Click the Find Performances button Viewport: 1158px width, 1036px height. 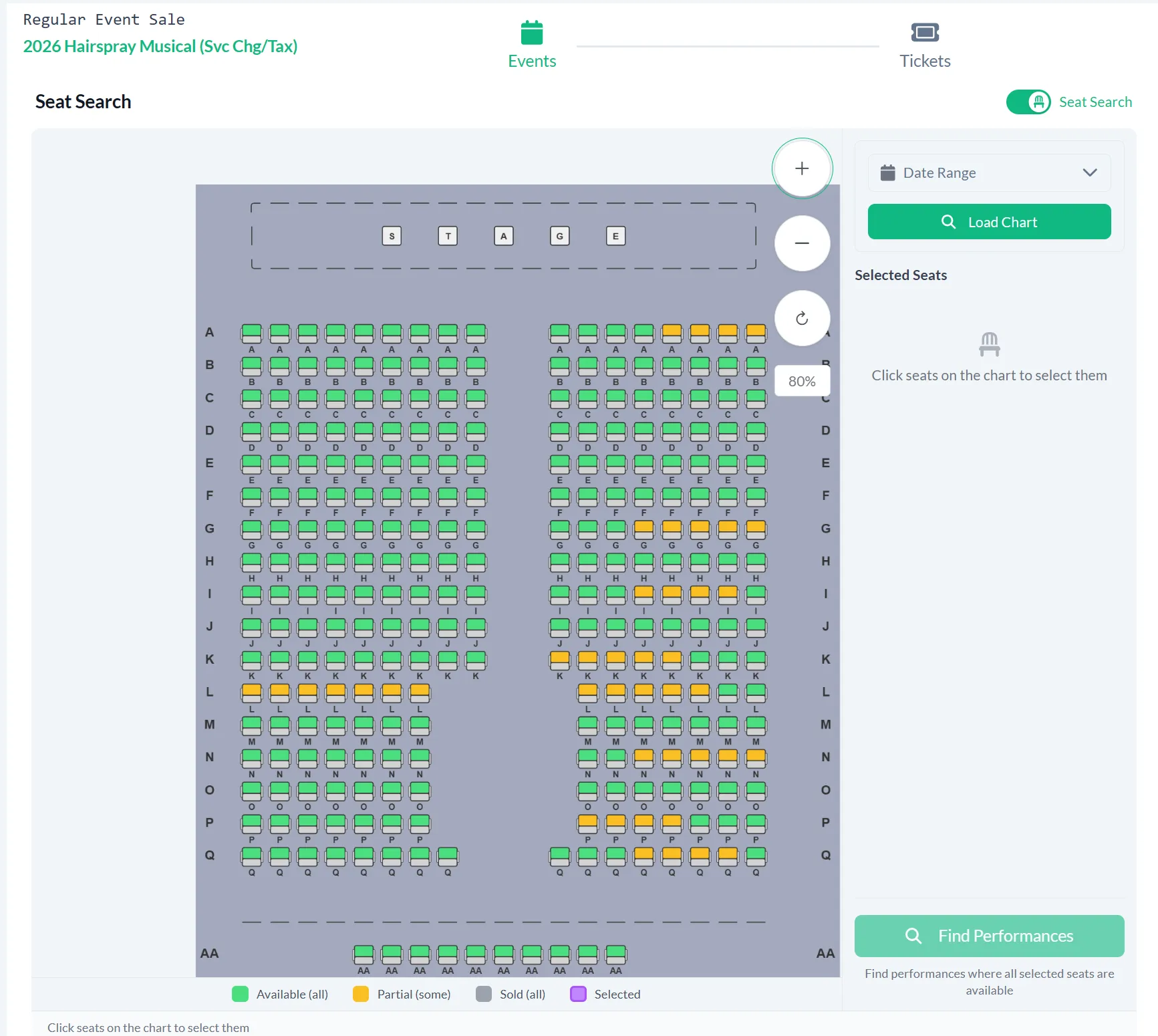click(x=989, y=936)
